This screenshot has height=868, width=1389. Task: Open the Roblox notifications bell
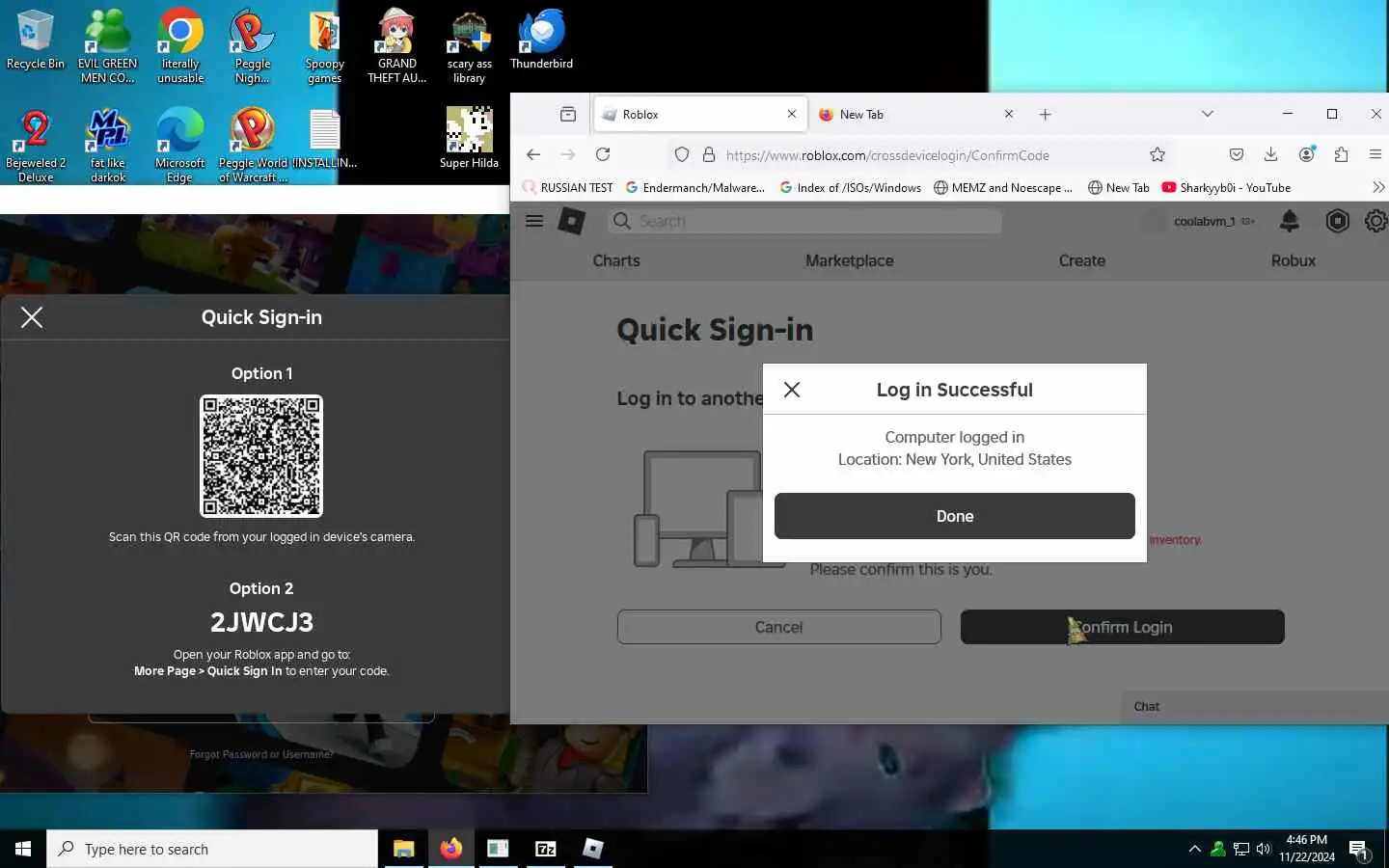[x=1289, y=221]
